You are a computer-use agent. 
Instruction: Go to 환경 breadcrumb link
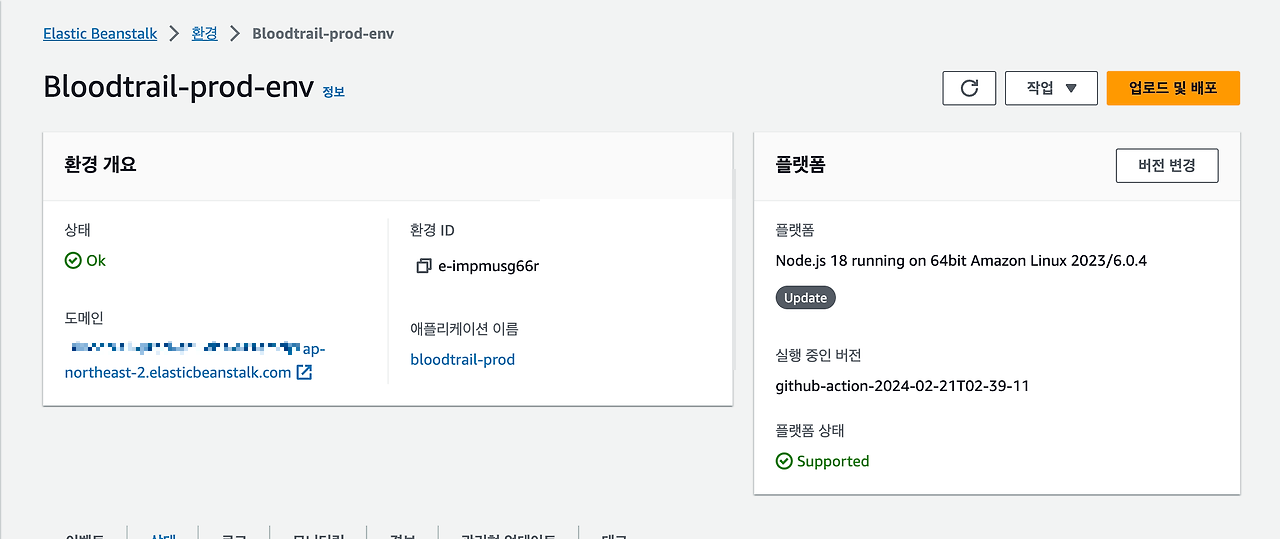pyautogui.click(x=205, y=33)
